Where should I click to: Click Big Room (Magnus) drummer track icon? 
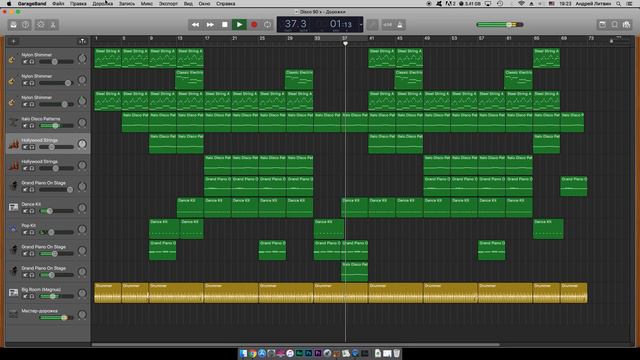pyautogui.click(x=13, y=293)
